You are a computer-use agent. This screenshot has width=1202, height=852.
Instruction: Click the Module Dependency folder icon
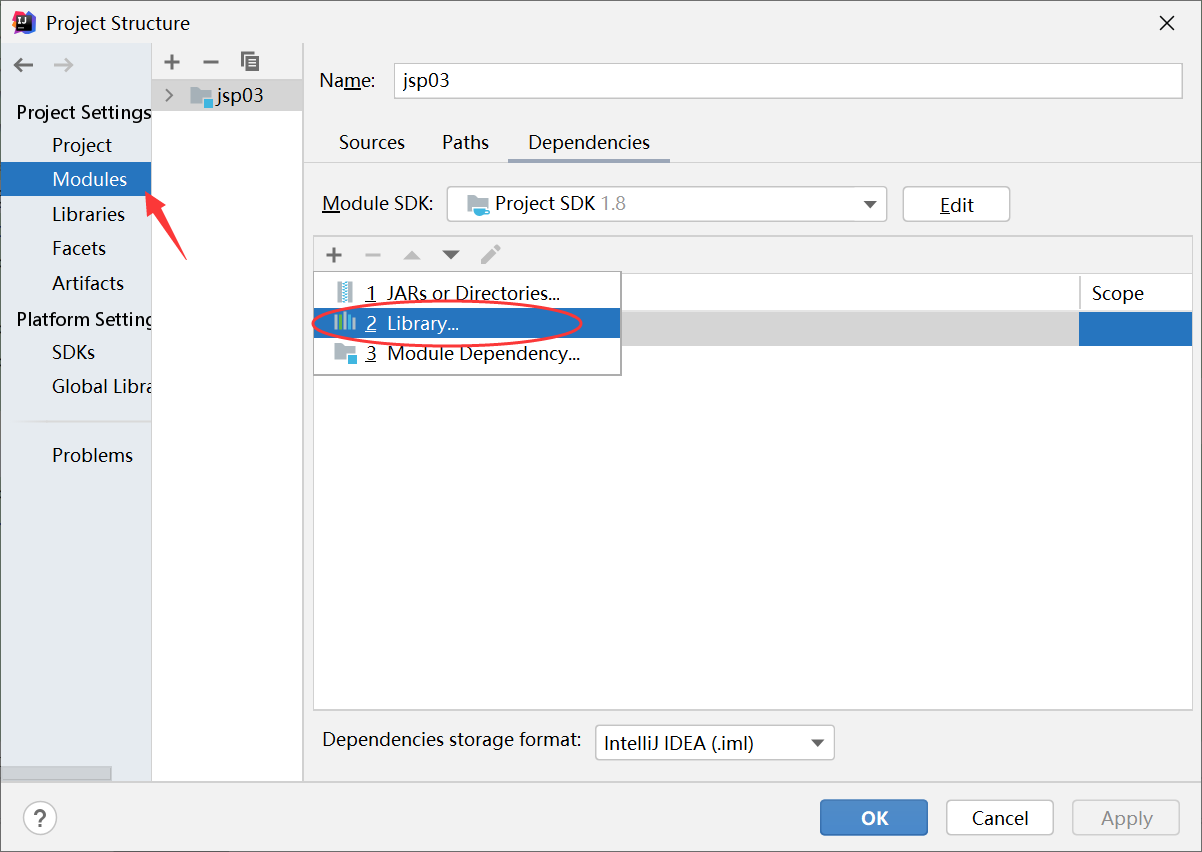click(345, 353)
